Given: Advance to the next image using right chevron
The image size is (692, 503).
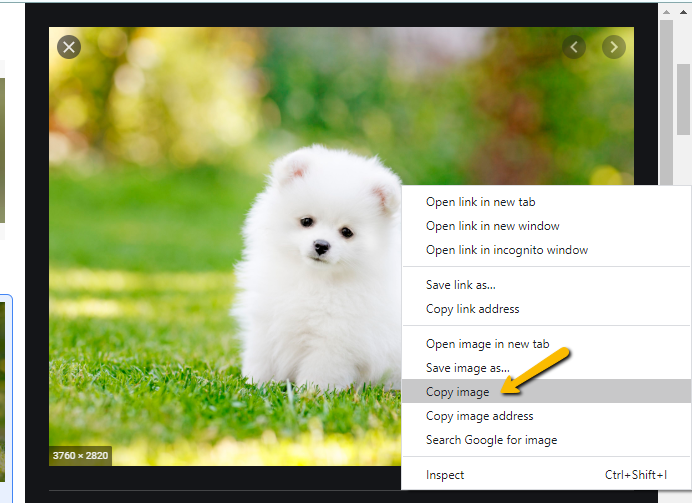Looking at the screenshot, I should [x=613, y=47].
